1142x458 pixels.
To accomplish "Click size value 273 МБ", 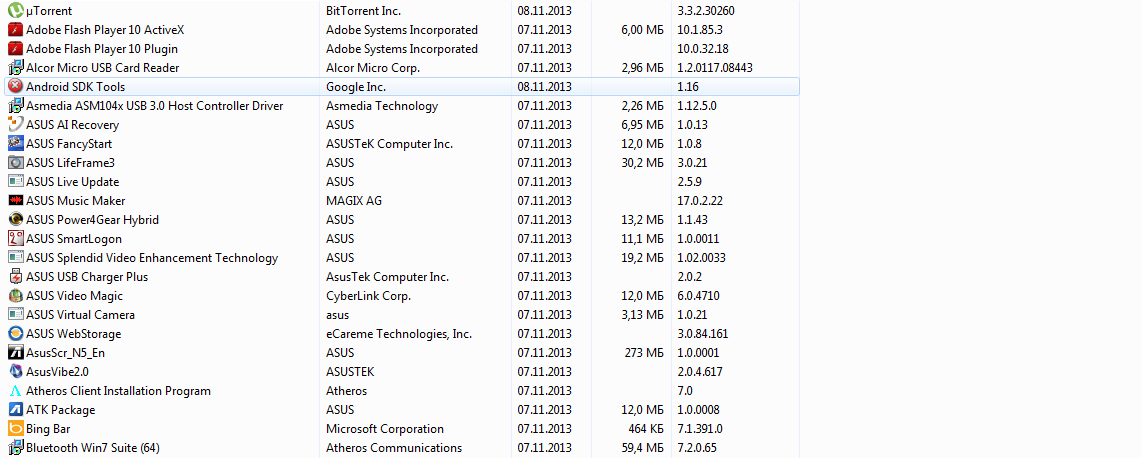I will pos(646,352).
